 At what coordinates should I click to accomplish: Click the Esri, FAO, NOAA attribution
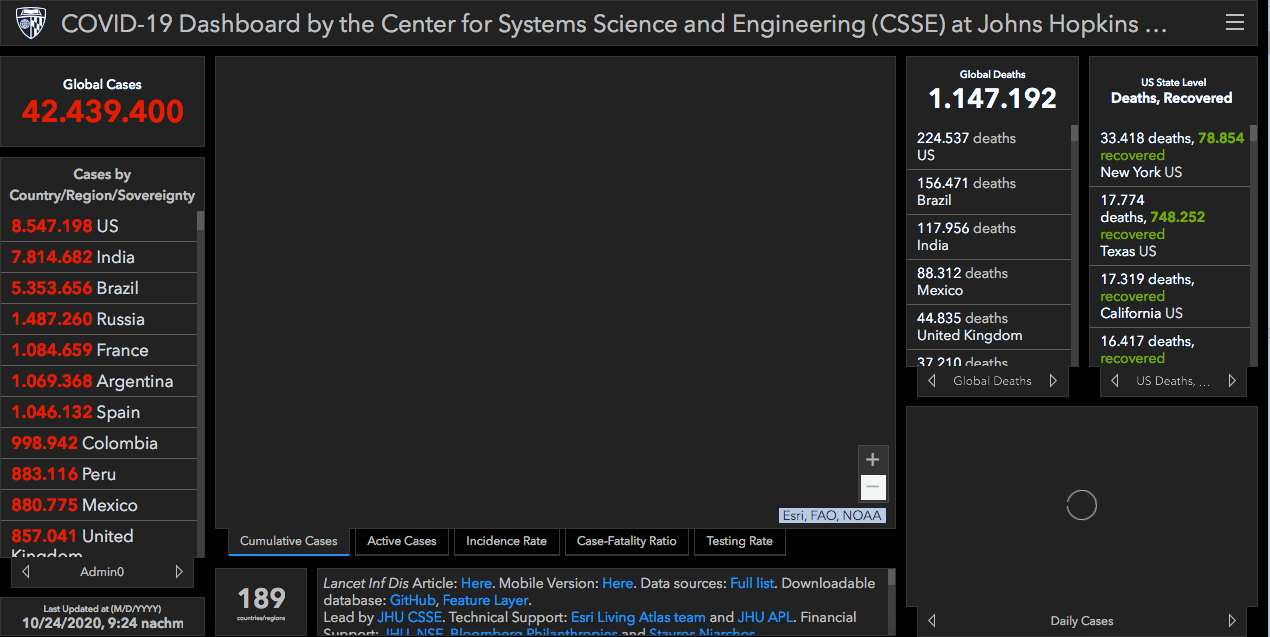[833, 516]
